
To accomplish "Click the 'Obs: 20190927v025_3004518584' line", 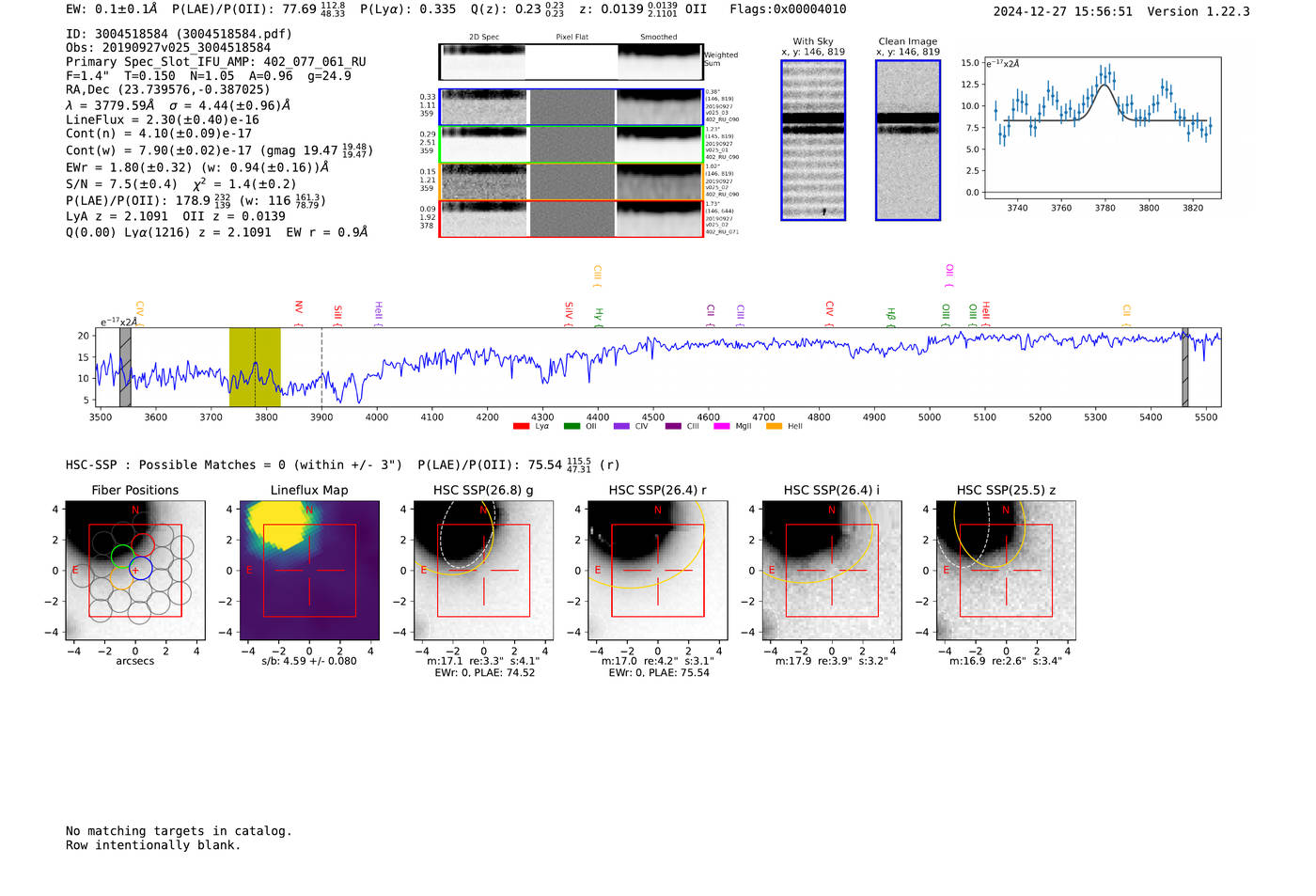I will click(168, 48).
